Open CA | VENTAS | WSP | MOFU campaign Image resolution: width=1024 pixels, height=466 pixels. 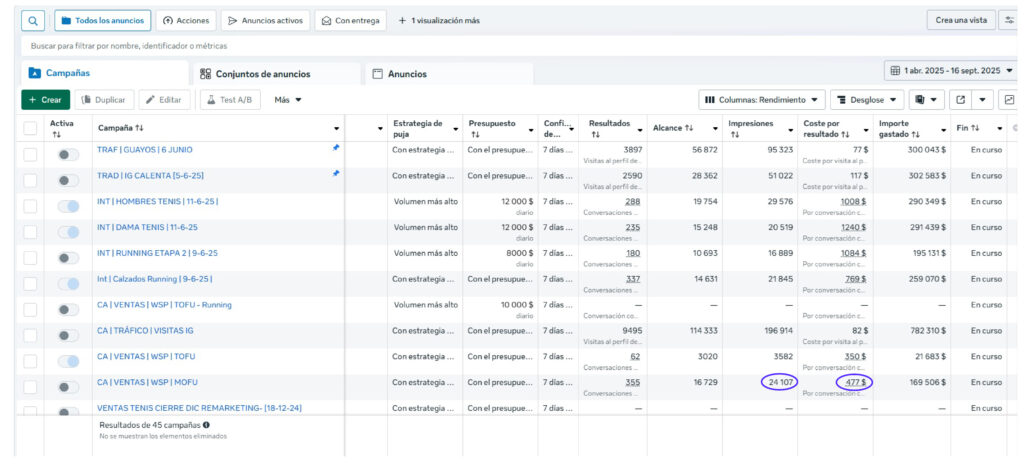click(x=146, y=382)
